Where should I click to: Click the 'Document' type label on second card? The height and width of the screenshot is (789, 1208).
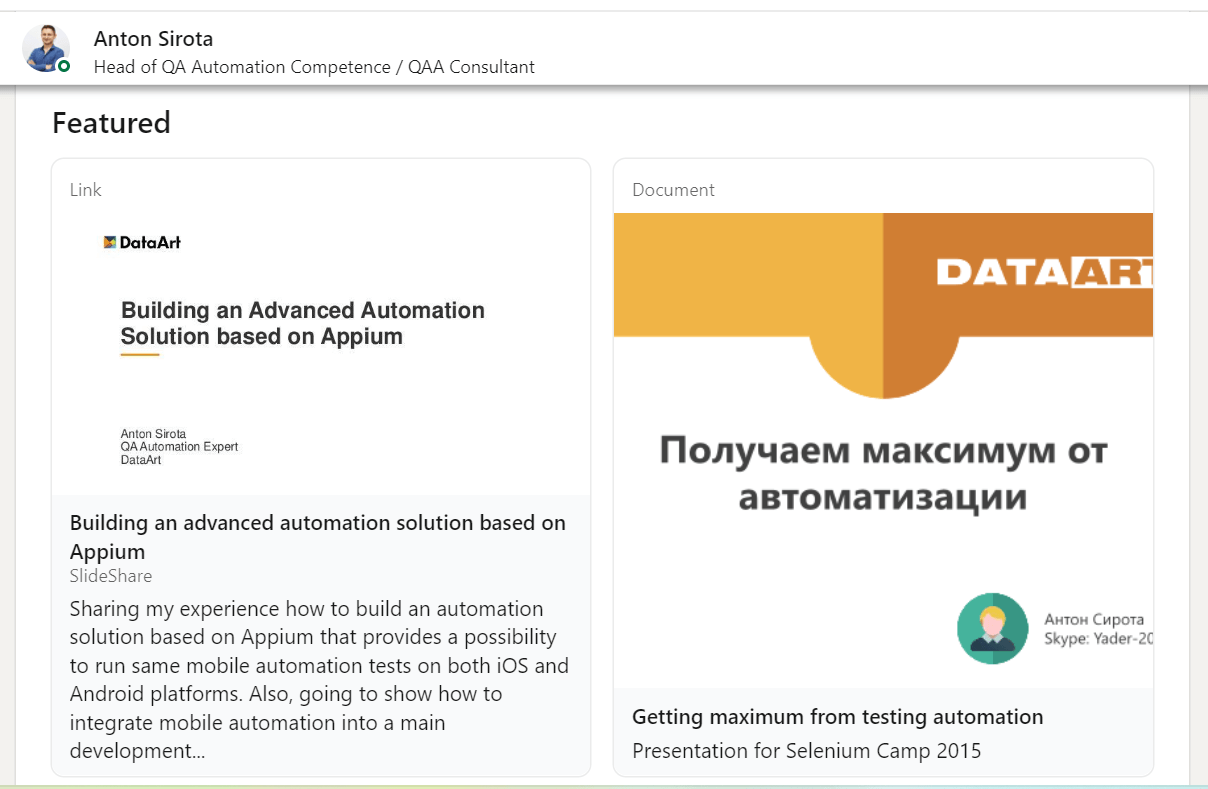coord(673,190)
